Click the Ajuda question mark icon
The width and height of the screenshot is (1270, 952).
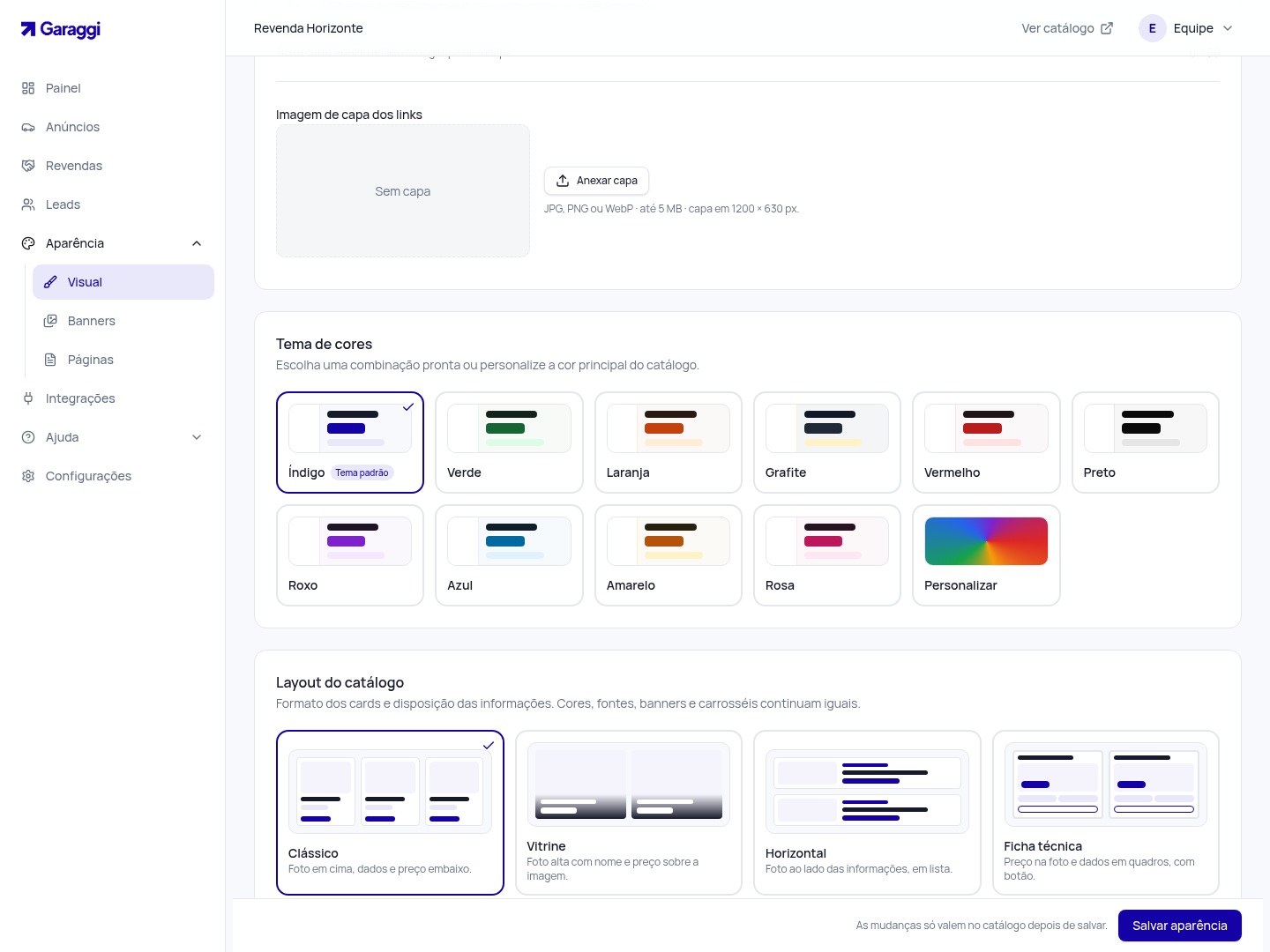point(28,437)
